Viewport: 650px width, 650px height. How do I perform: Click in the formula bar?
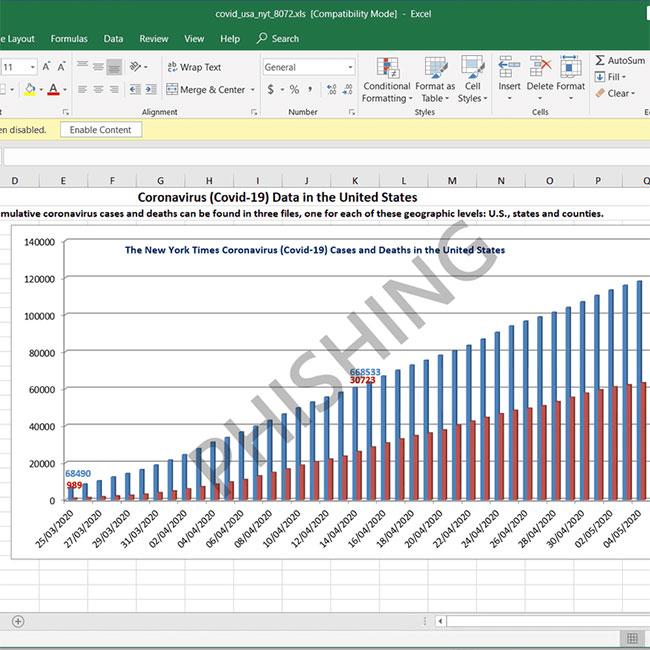click(x=327, y=157)
